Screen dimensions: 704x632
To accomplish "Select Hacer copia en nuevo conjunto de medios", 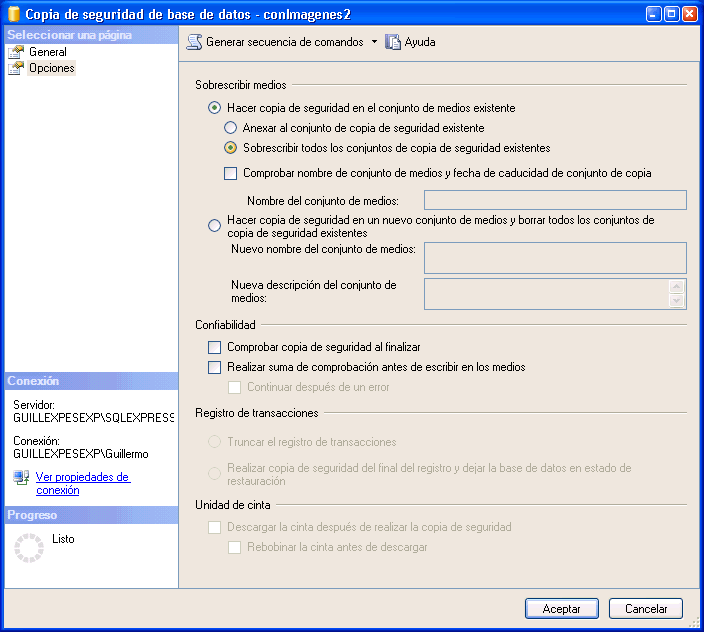I will tap(215, 225).
